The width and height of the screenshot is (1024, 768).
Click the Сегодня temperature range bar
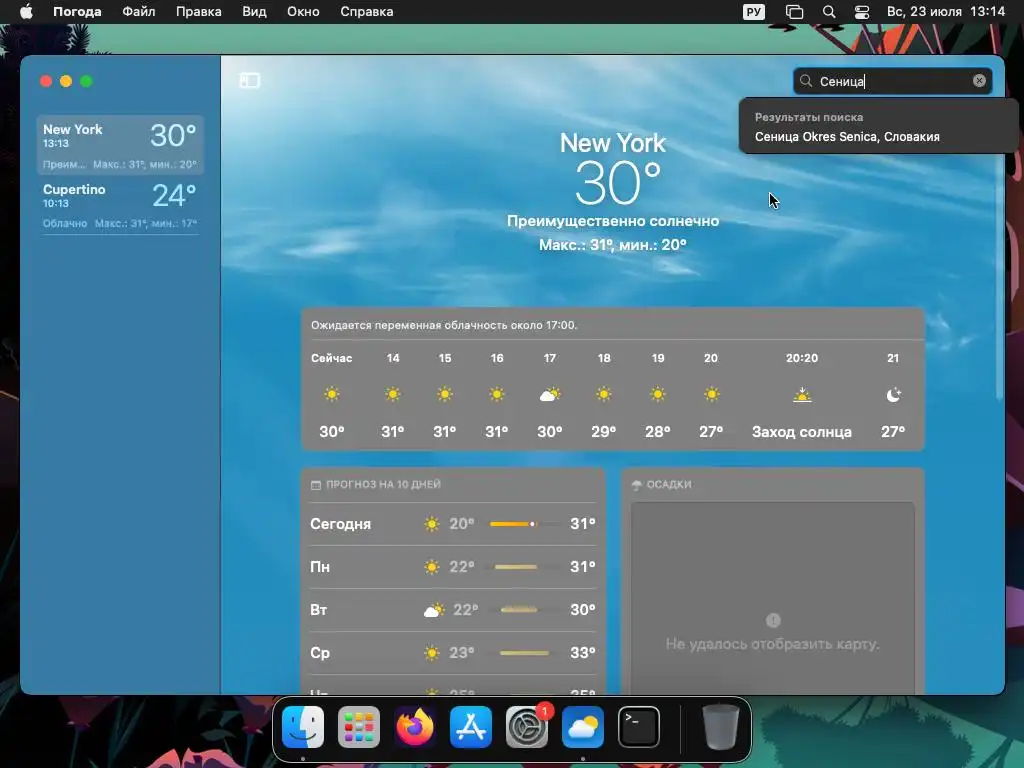(524, 524)
